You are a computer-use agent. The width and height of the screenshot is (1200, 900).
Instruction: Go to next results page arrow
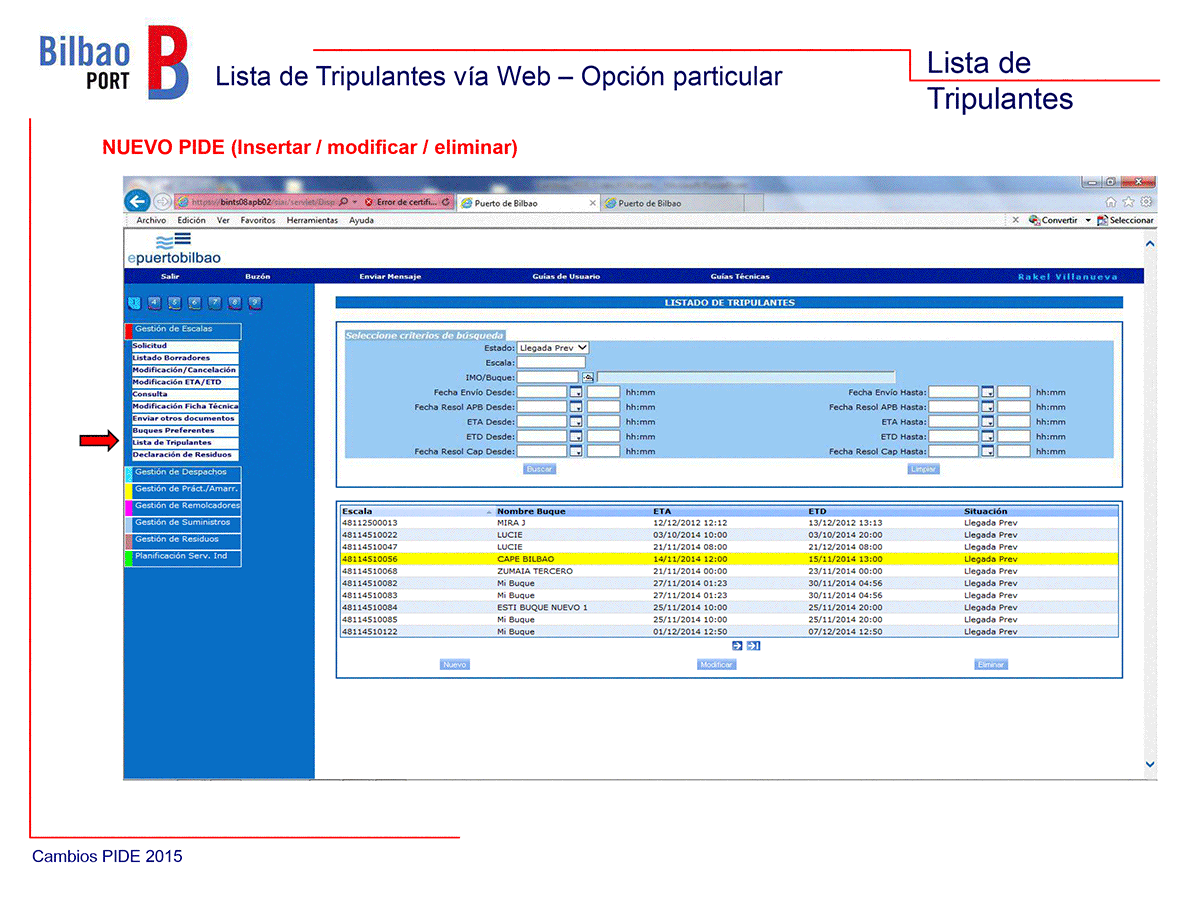[x=737, y=645]
